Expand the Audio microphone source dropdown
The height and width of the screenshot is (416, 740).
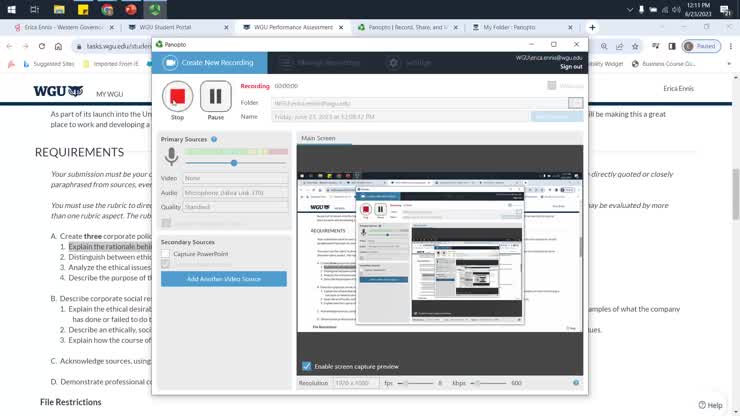coord(235,192)
